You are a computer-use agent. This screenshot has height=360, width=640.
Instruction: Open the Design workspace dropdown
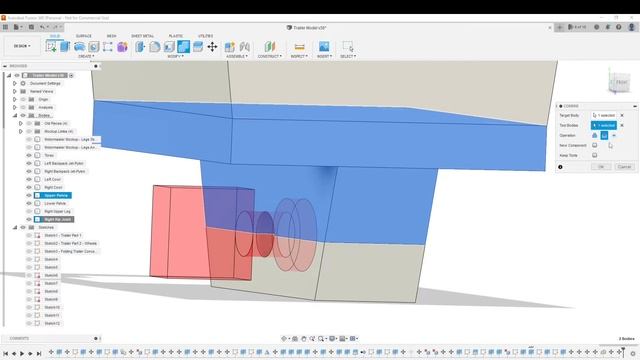click(x=22, y=46)
